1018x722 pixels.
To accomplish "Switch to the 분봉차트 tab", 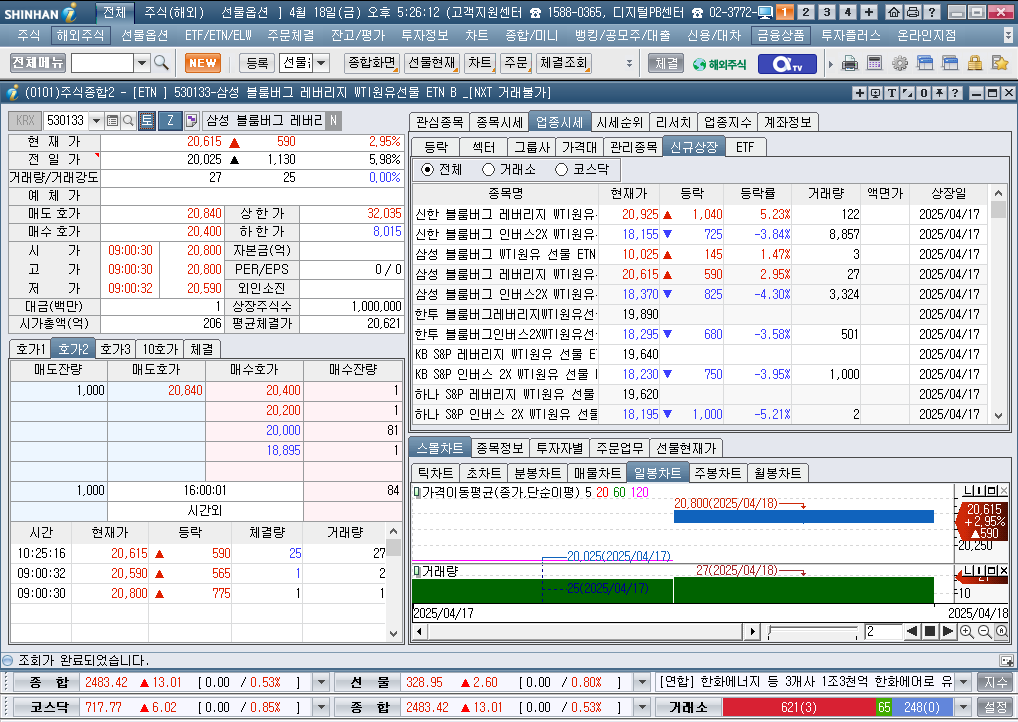I will click(537, 473).
